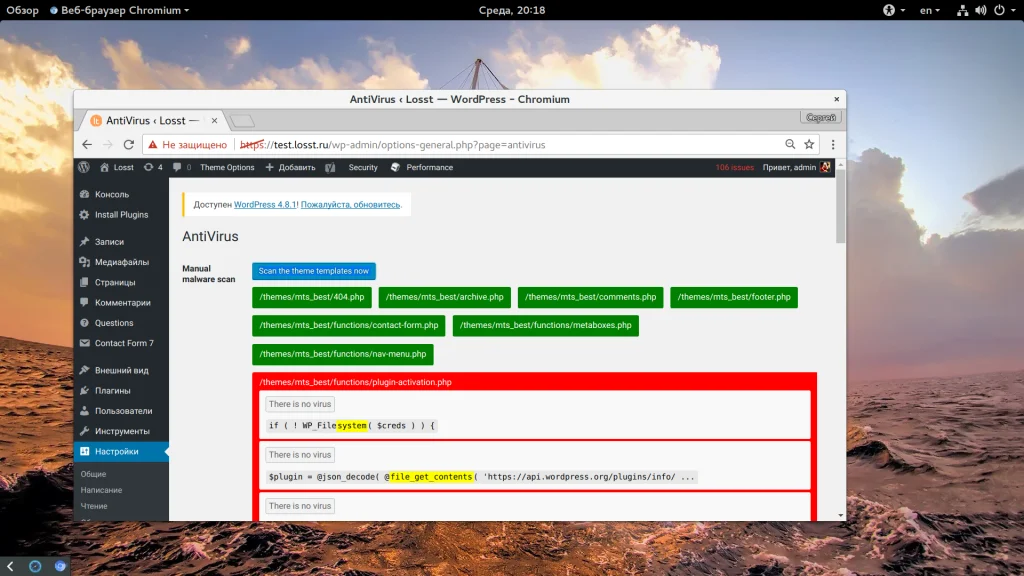The width and height of the screenshot is (1024, 576).
Task: Open Веб-браузер Chromium app menu
Action: point(120,10)
